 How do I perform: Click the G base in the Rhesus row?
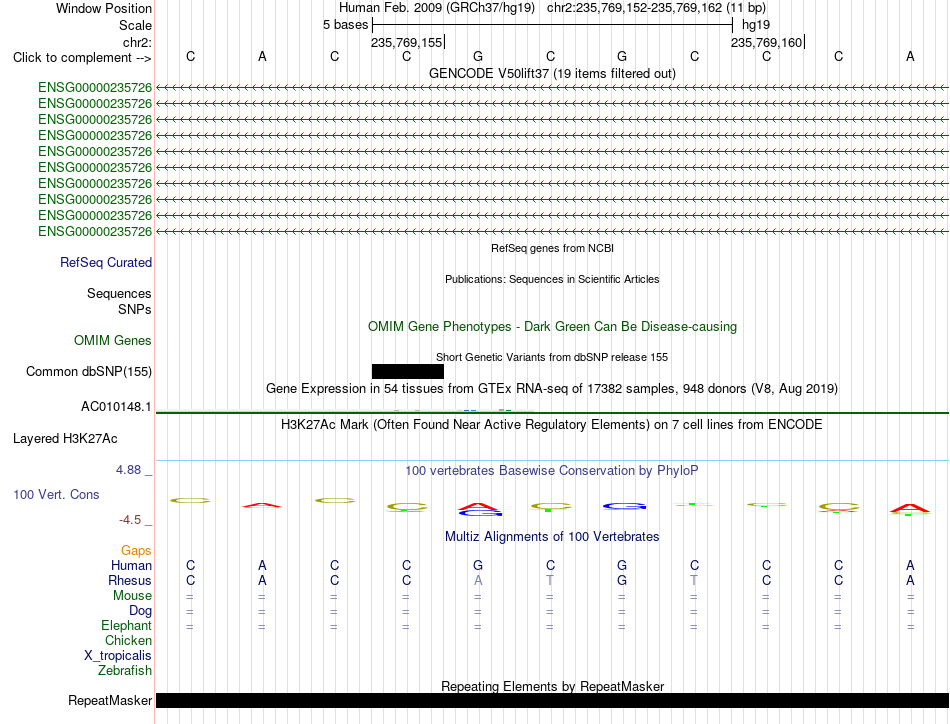[622, 580]
